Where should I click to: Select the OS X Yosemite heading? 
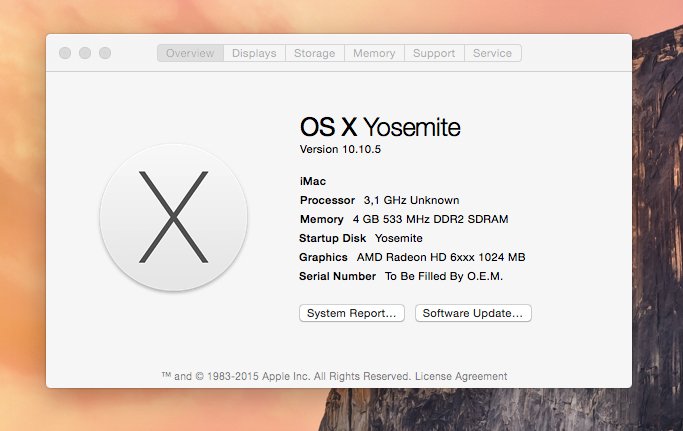(380, 127)
